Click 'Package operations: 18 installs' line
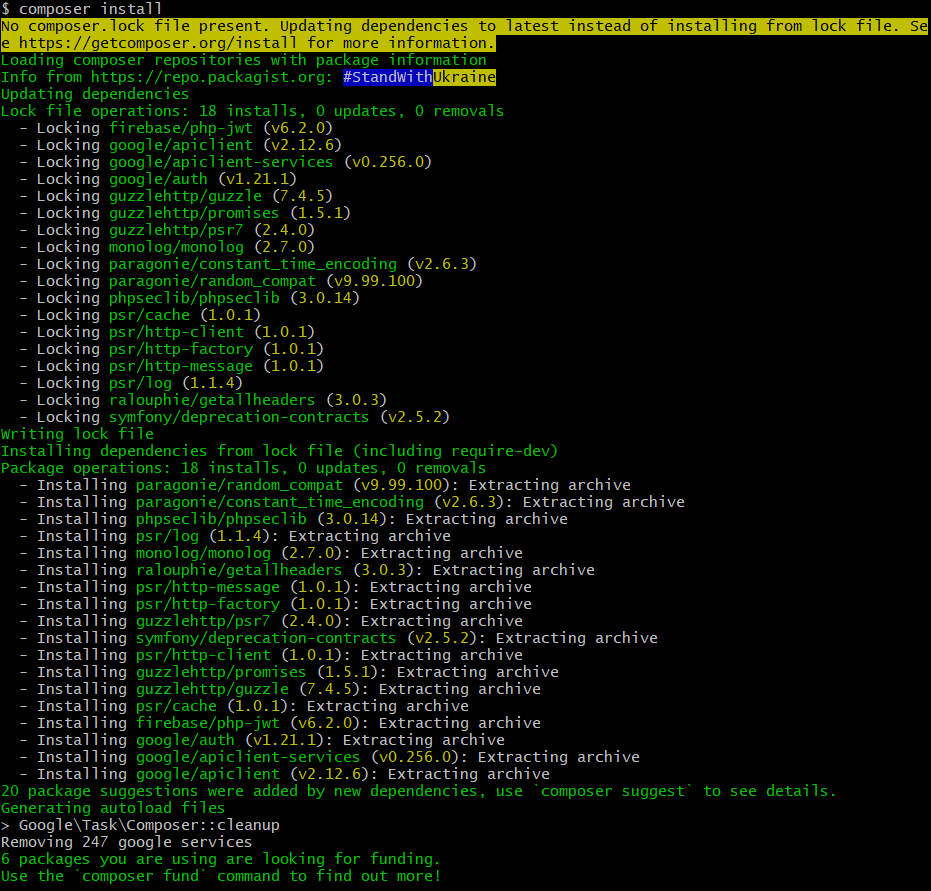931x891 pixels. [x=243, y=468]
